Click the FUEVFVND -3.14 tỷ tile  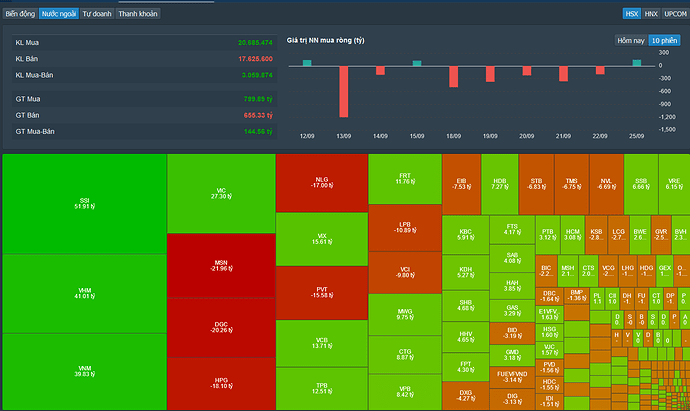(512, 377)
